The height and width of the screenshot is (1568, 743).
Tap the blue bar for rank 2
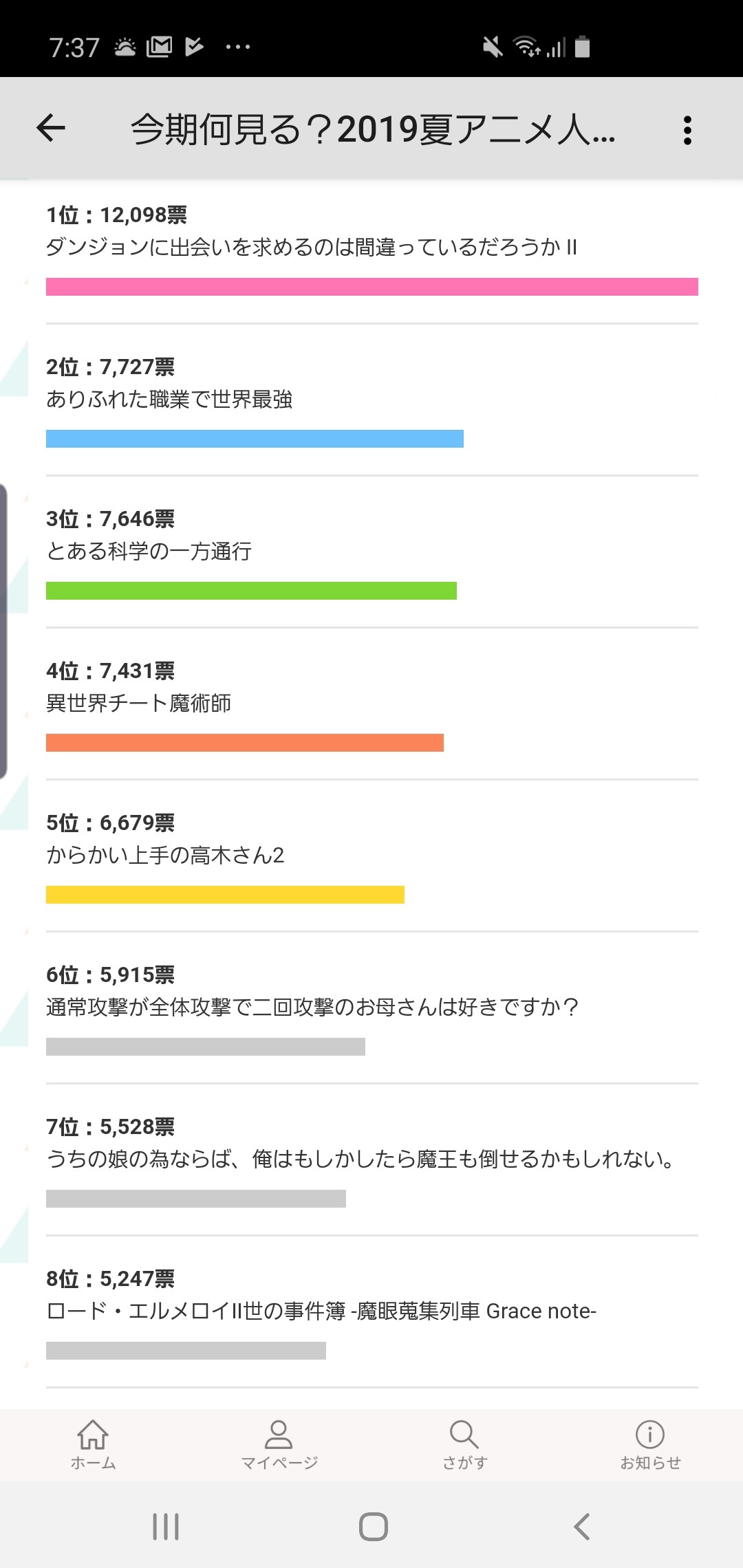tap(255, 439)
